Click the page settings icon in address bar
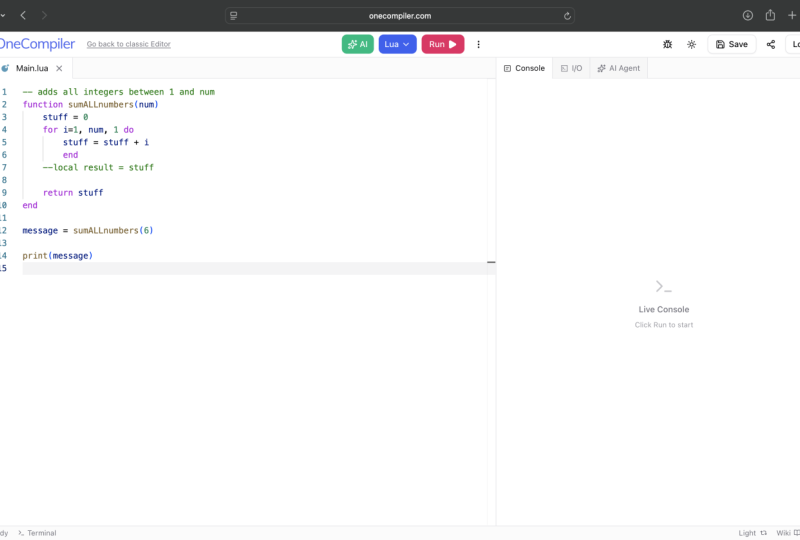Screen dimensions: 800x540 pos(234,16)
